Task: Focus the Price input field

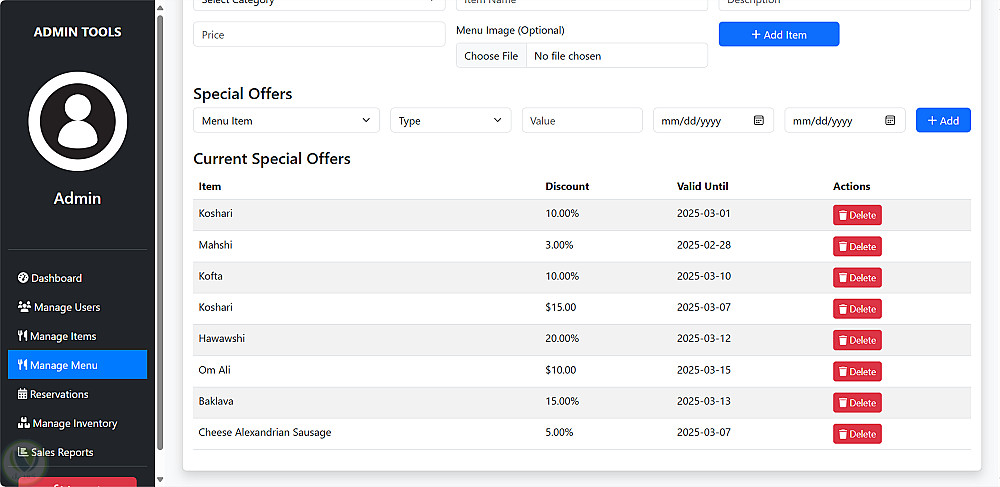Action: (x=319, y=35)
